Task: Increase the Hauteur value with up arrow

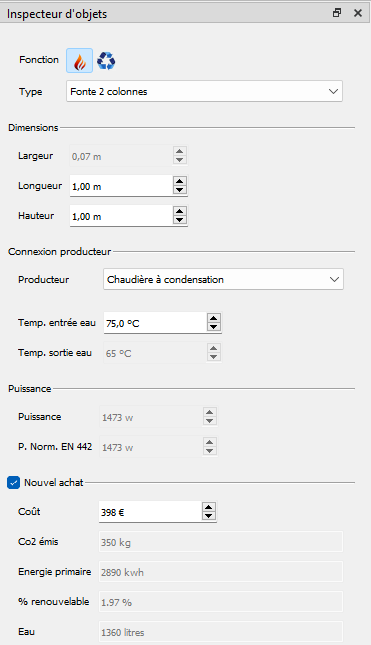Action: (x=179, y=211)
